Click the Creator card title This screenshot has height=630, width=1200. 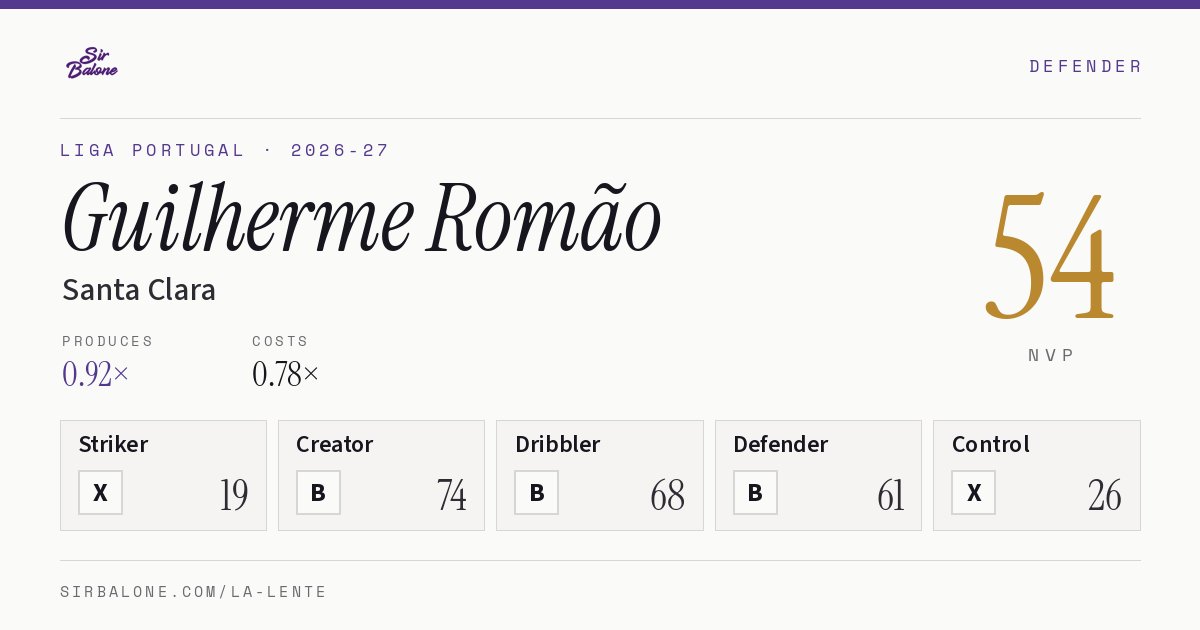point(334,444)
